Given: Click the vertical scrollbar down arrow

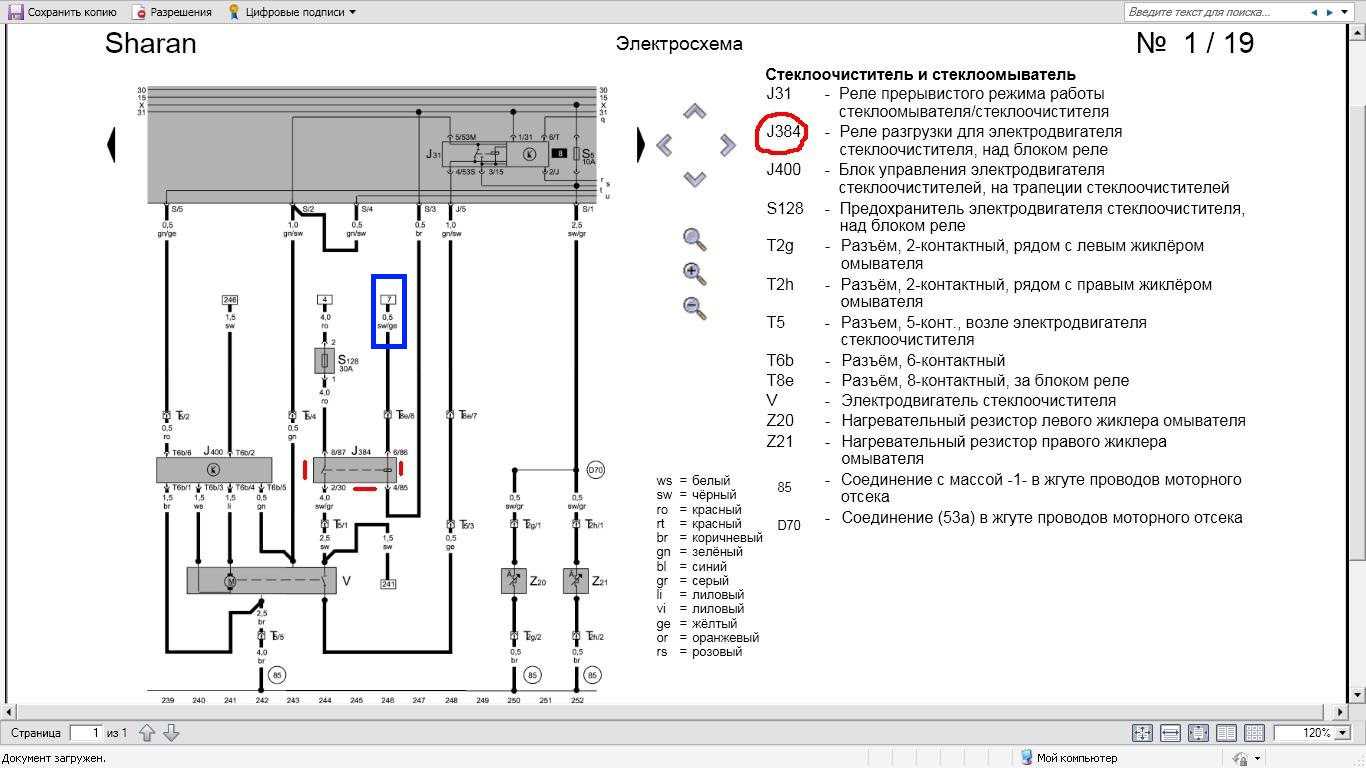Looking at the screenshot, I should 1358,696.
